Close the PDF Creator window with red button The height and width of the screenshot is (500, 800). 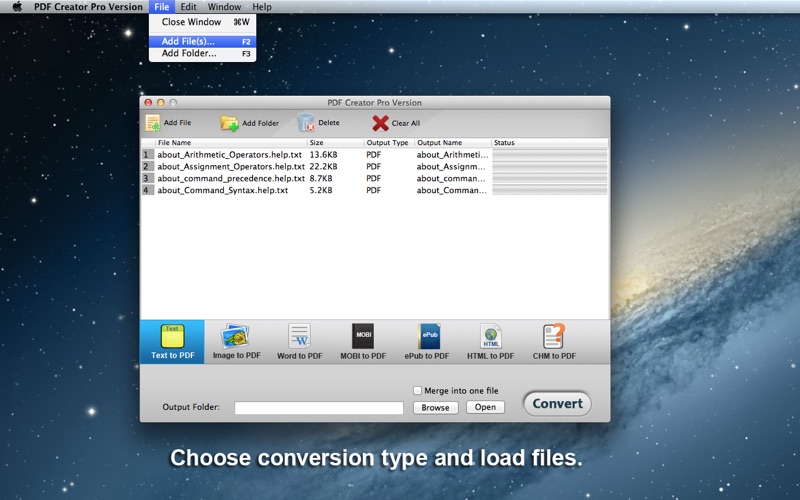[148, 103]
